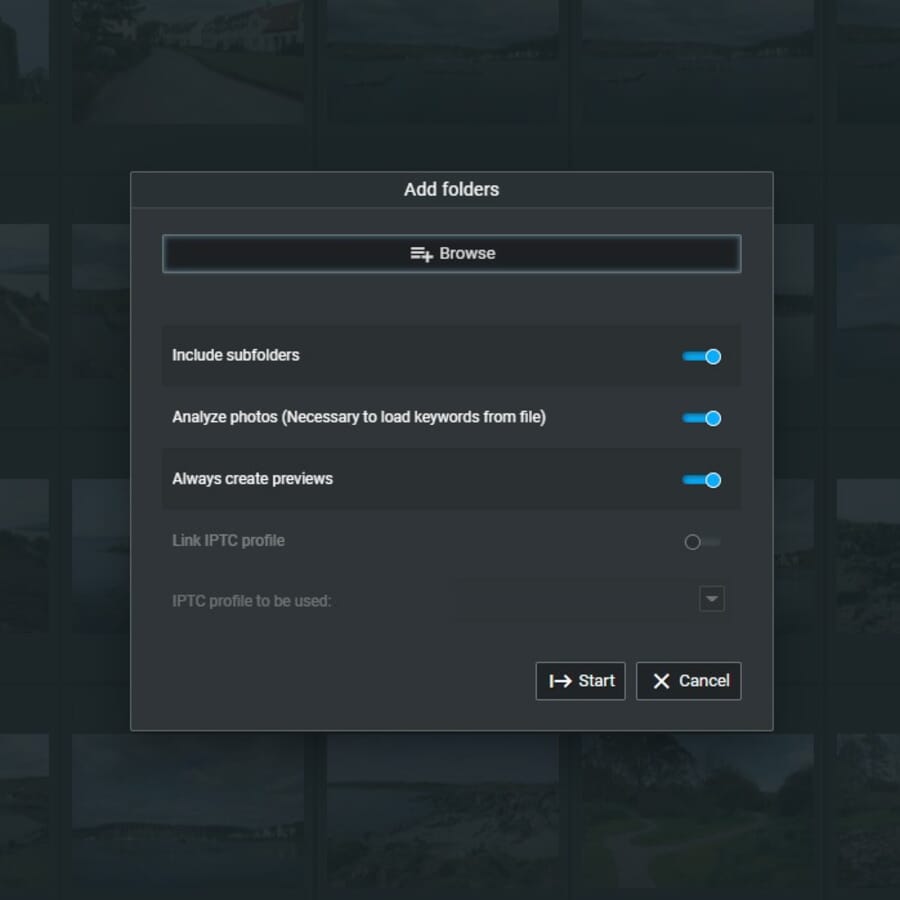Turn off the Analyze photos switch
Viewport: 900px width, 900px height.
click(701, 418)
